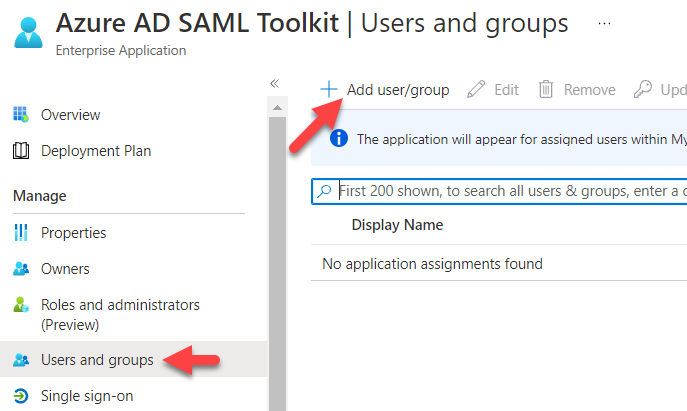The image size is (687, 411).
Task: Click the blue information icon in banner
Action: [338, 139]
